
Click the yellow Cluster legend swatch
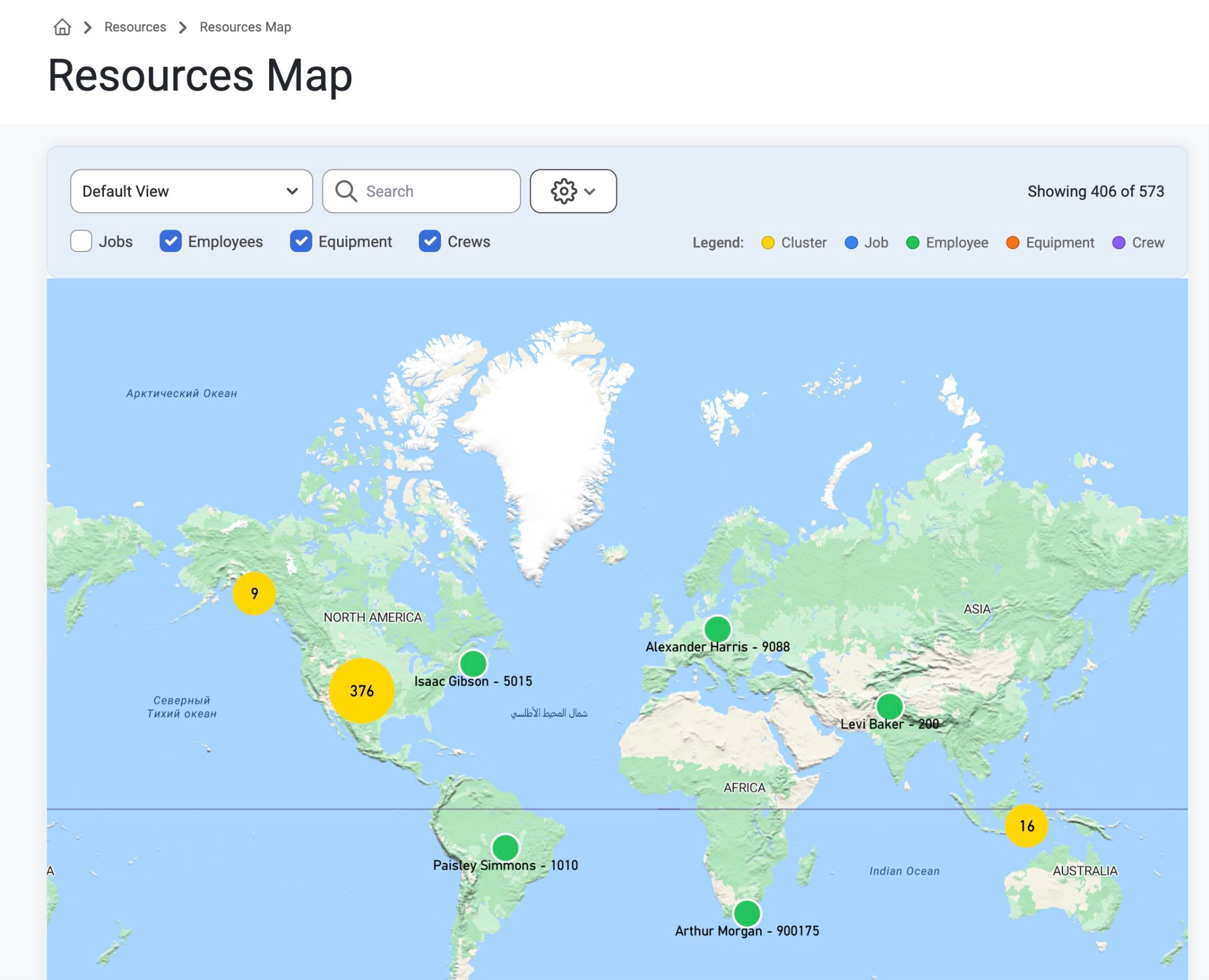767,243
